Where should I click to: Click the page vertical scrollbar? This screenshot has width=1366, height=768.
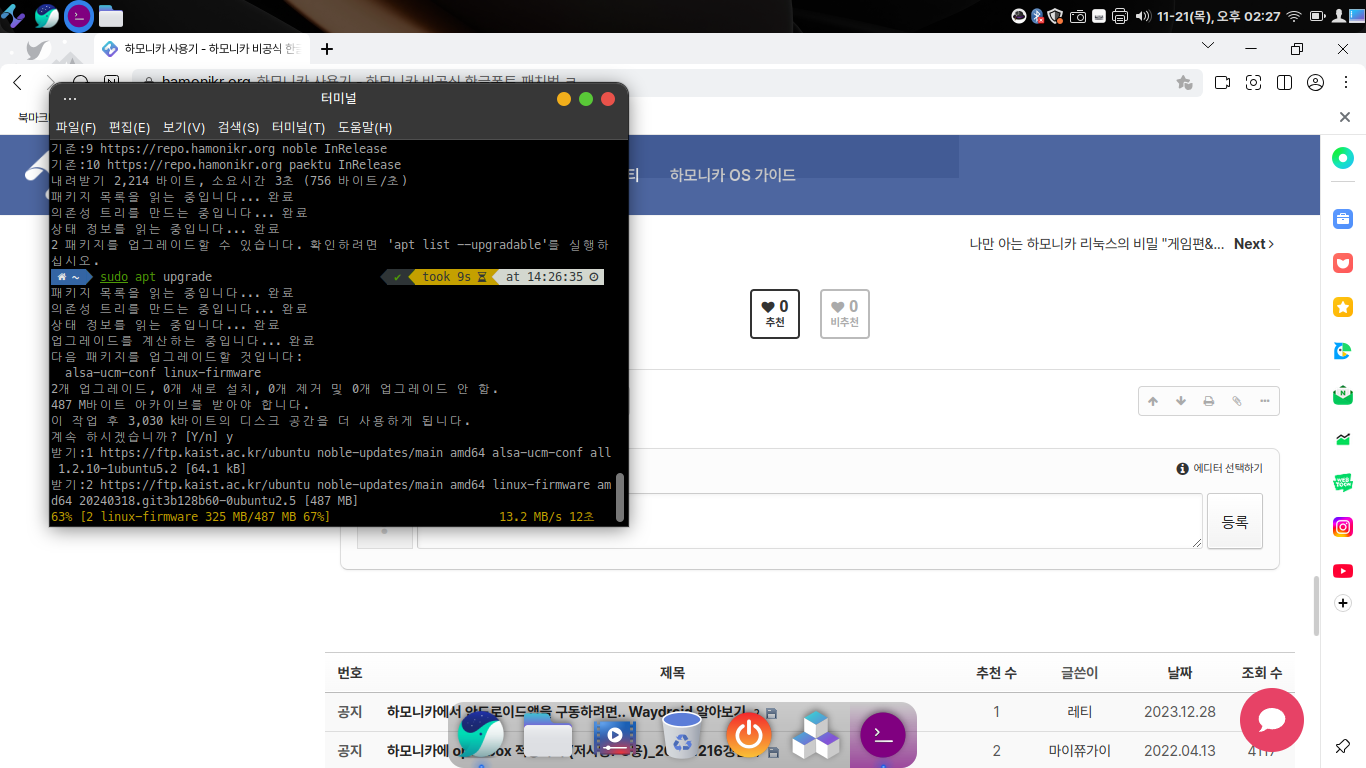click(1317, 605)
